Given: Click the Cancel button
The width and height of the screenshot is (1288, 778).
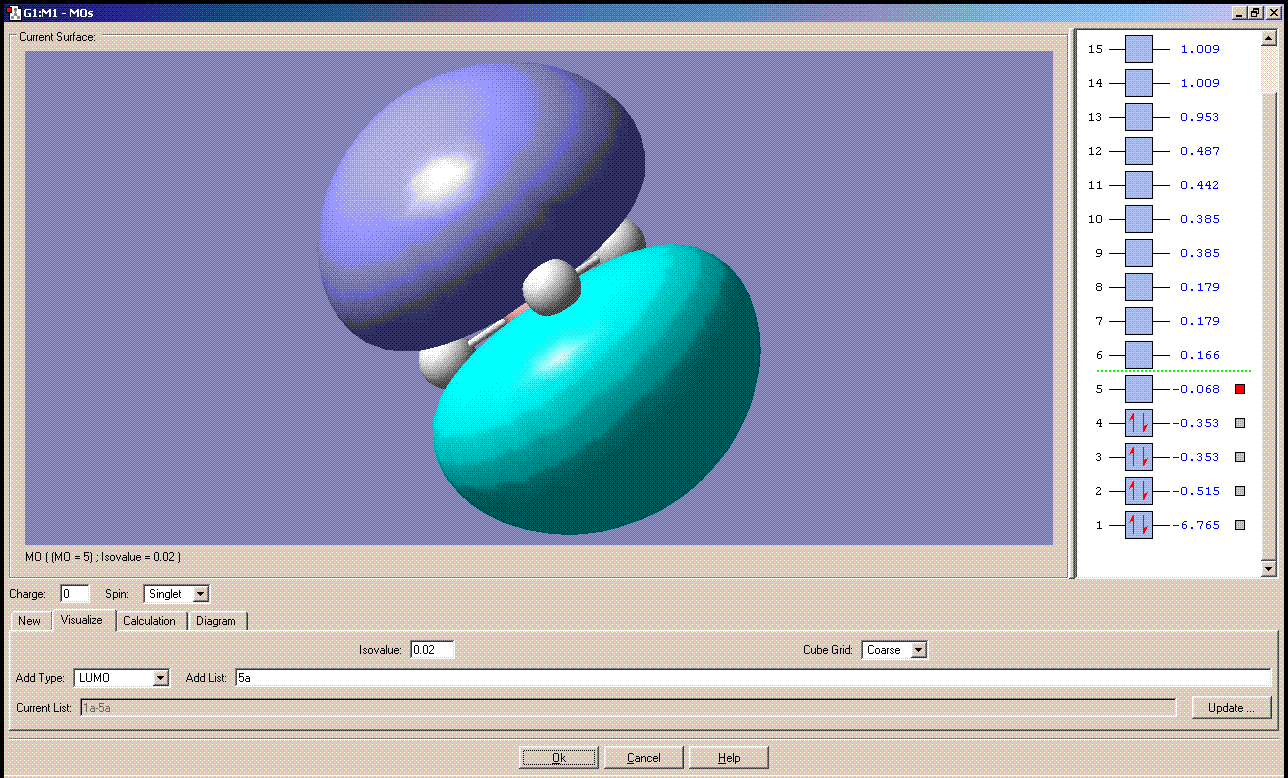Looking at the screenshot, I should pos(644,758).
